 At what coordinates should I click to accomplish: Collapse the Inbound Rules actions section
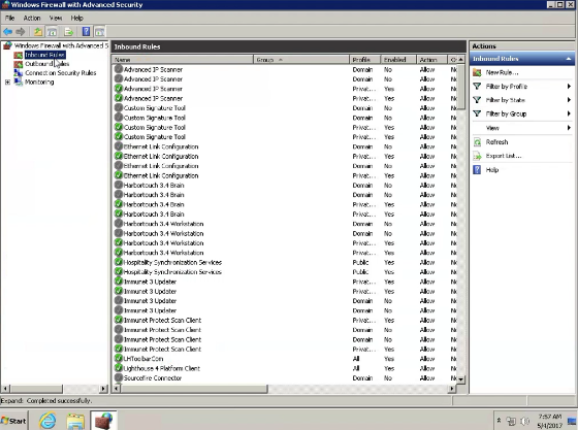(569, 59)
